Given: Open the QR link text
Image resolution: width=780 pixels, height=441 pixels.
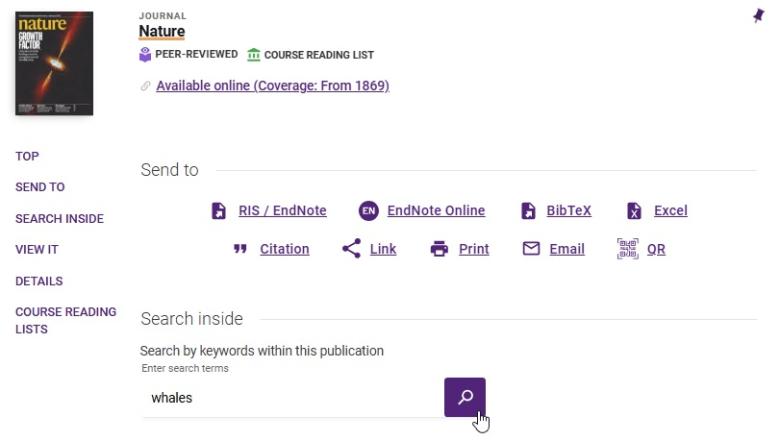Looking at the screenshot, I should point(656,249).
